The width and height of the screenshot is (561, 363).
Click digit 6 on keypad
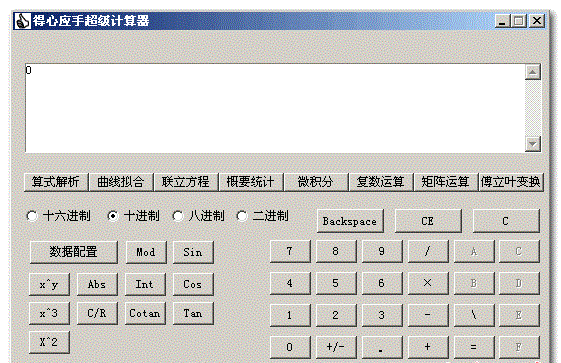click(x=382, y=283)
